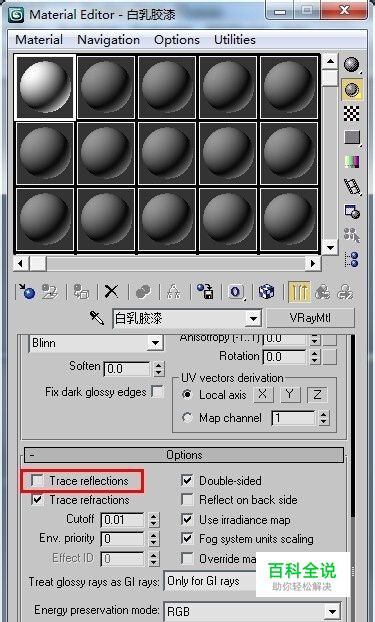
Task: Click the Put to Library icon
Action: point(205,292)
